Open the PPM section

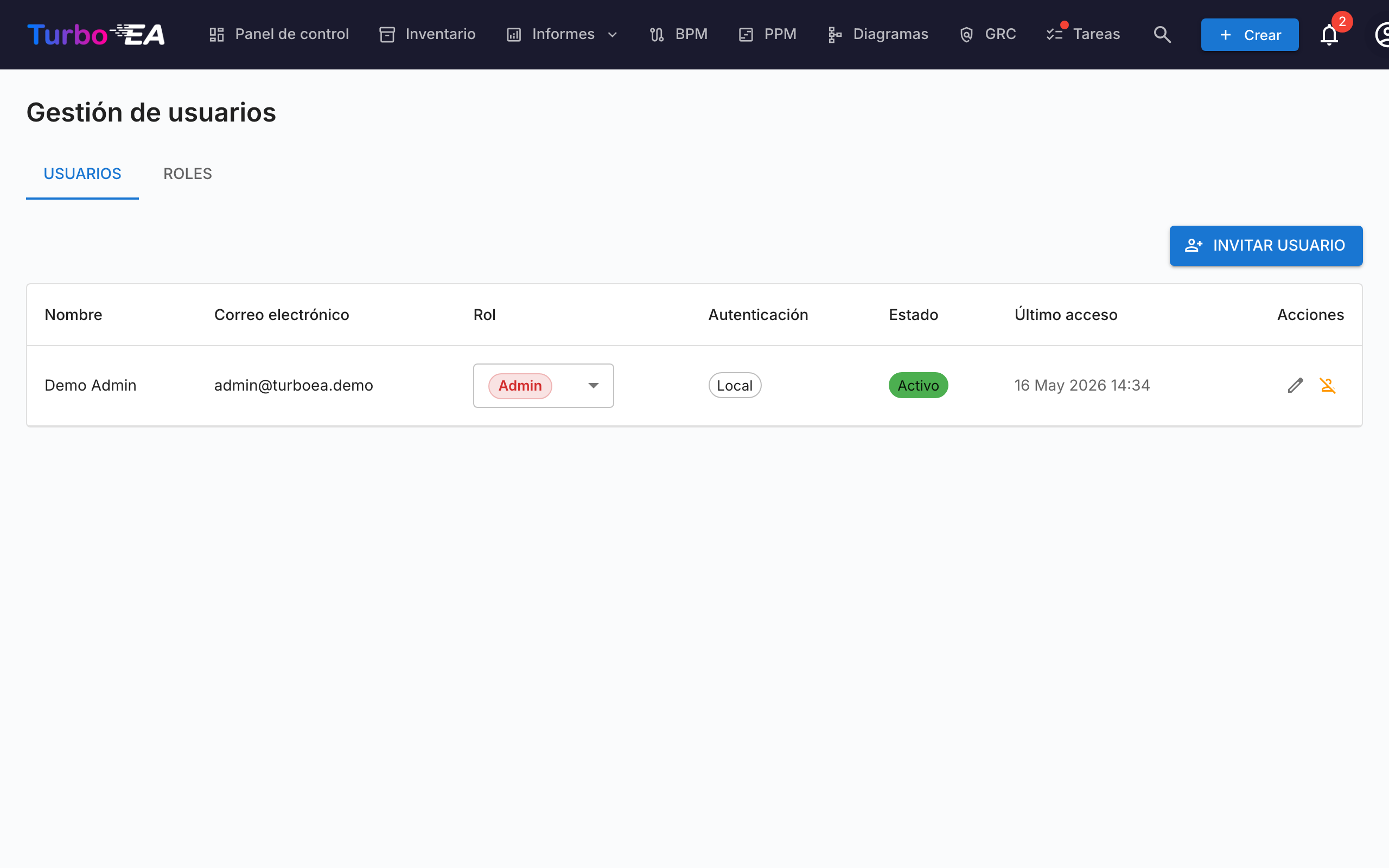(x=767, y=34)
